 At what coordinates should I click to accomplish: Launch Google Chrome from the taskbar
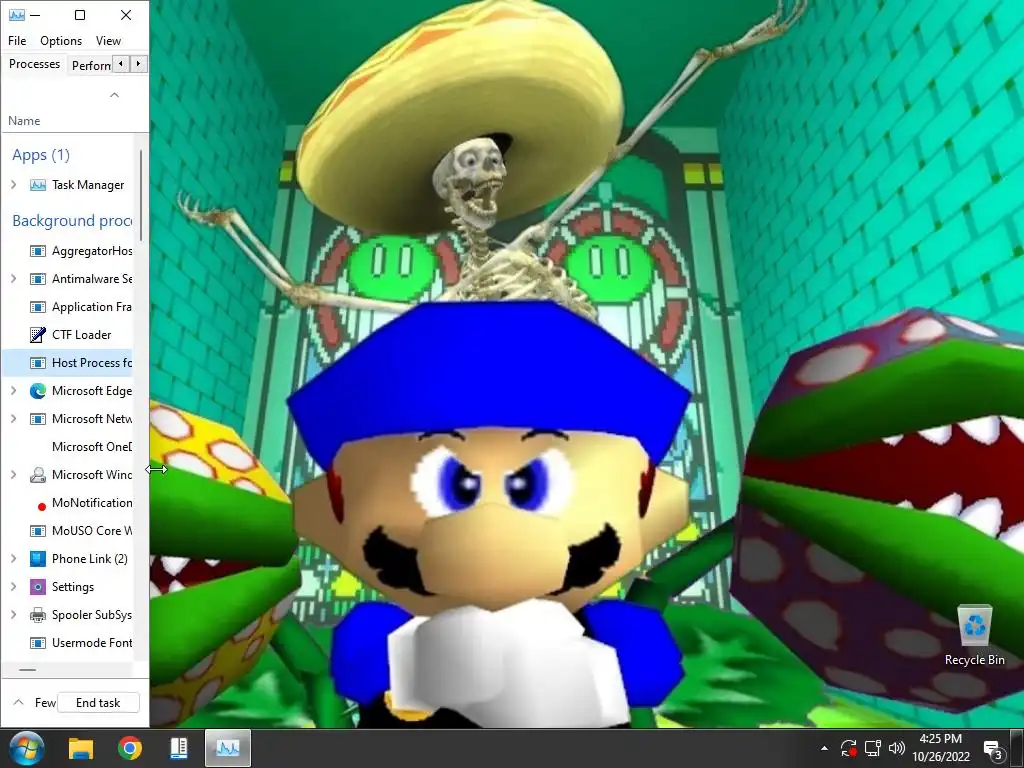130,748
